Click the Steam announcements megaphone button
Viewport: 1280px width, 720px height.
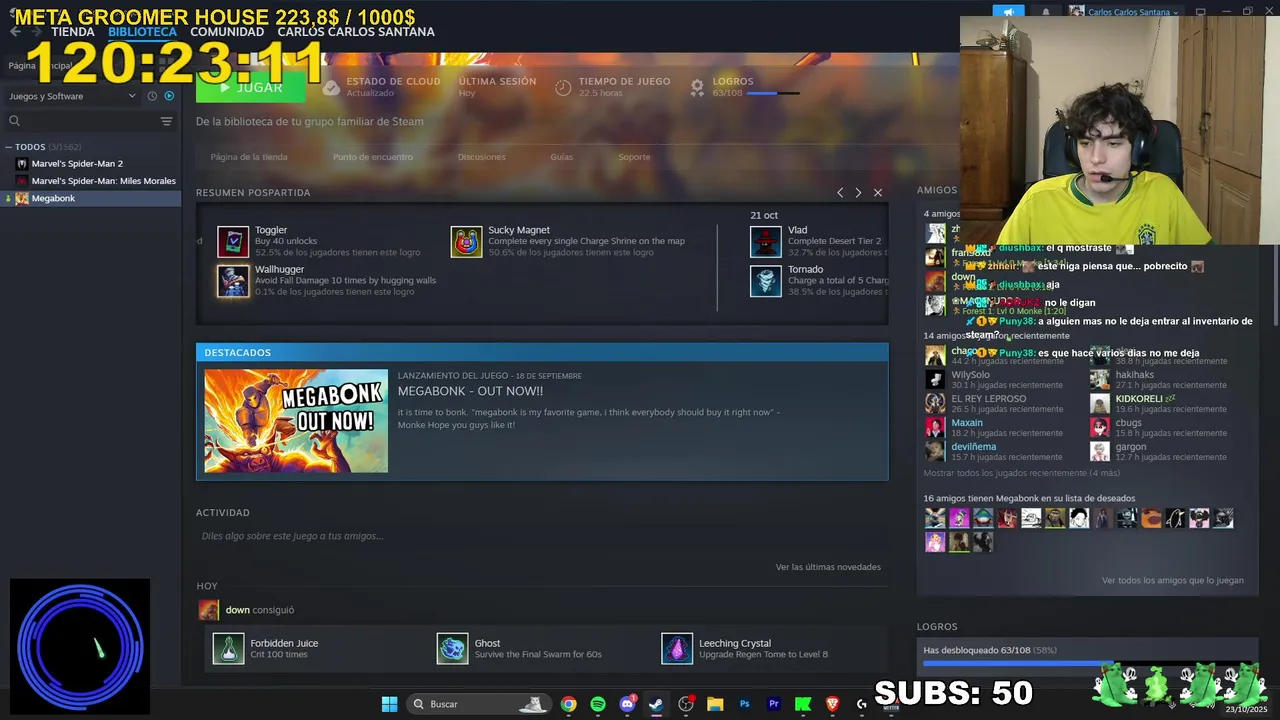click(1008, 12)
